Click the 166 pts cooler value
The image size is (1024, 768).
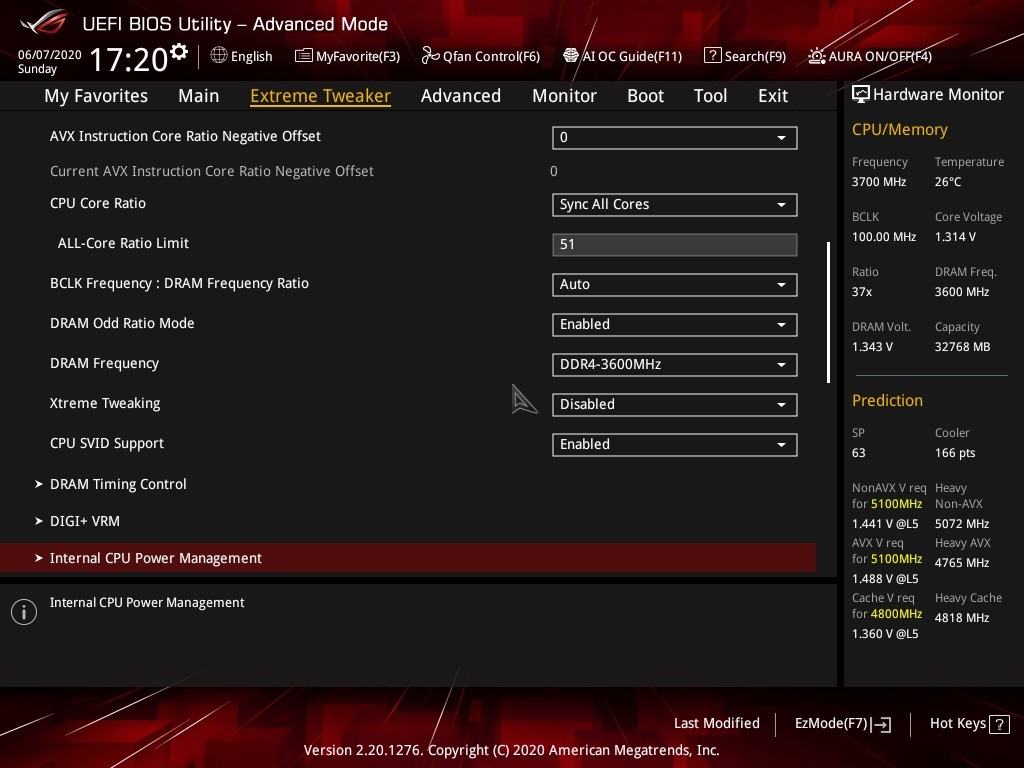coord(955,453)
